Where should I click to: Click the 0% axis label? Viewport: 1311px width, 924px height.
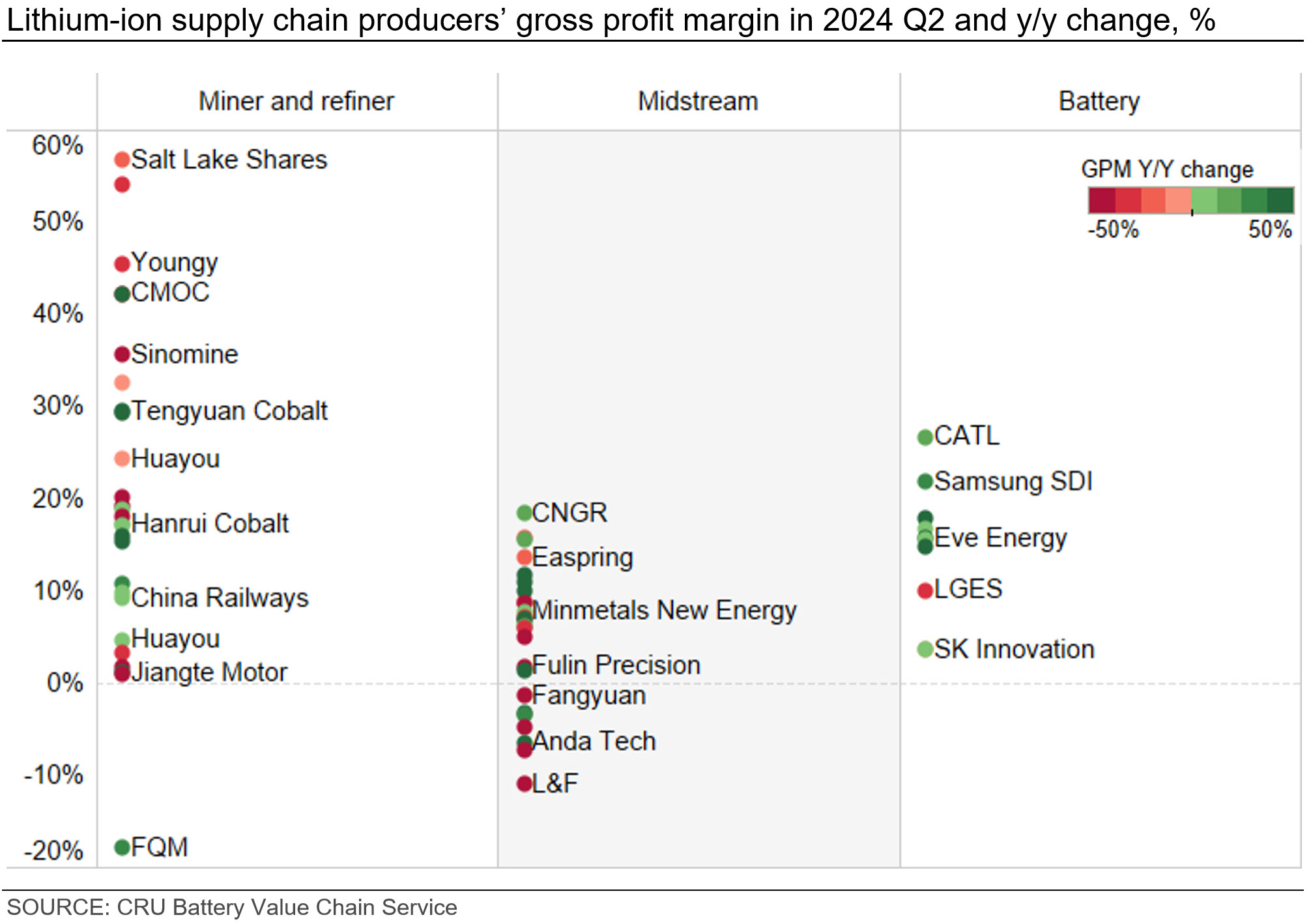[x=65, y=683]
